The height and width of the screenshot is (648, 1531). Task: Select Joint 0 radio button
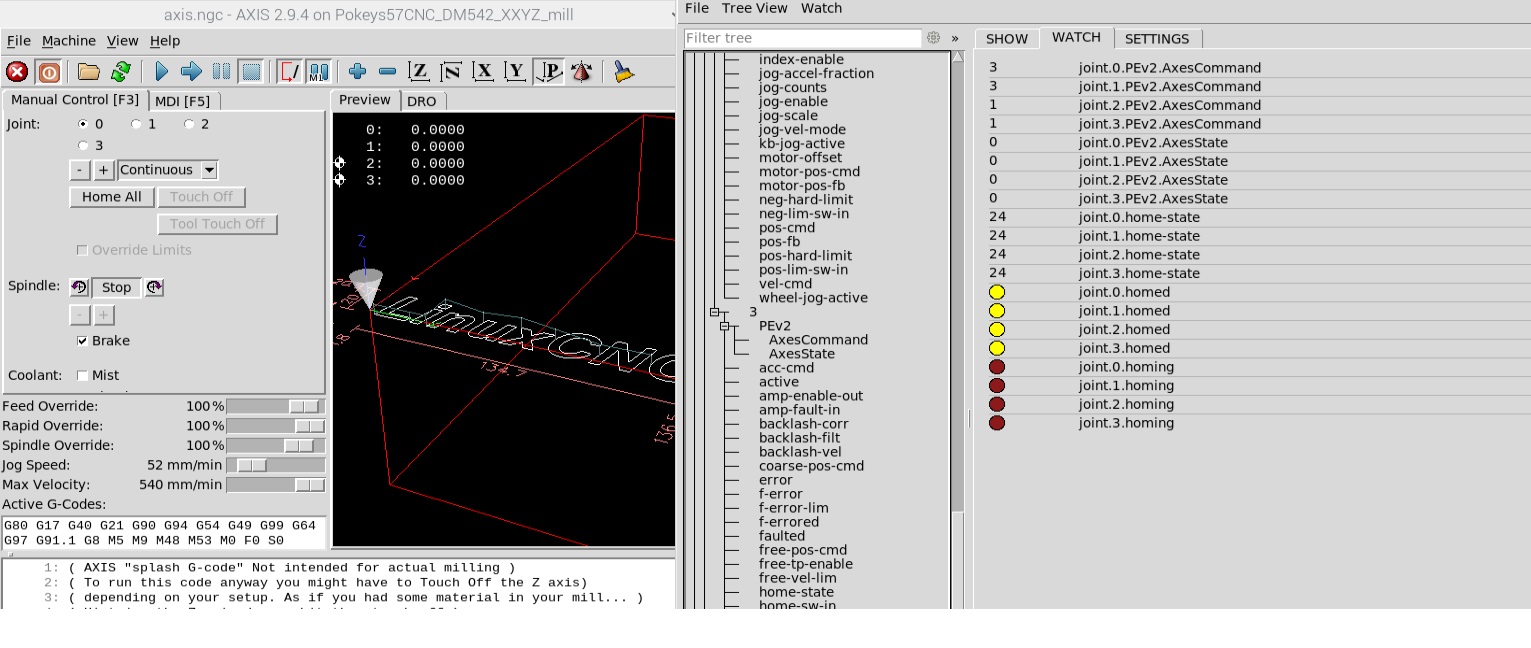tap(83, 124)
